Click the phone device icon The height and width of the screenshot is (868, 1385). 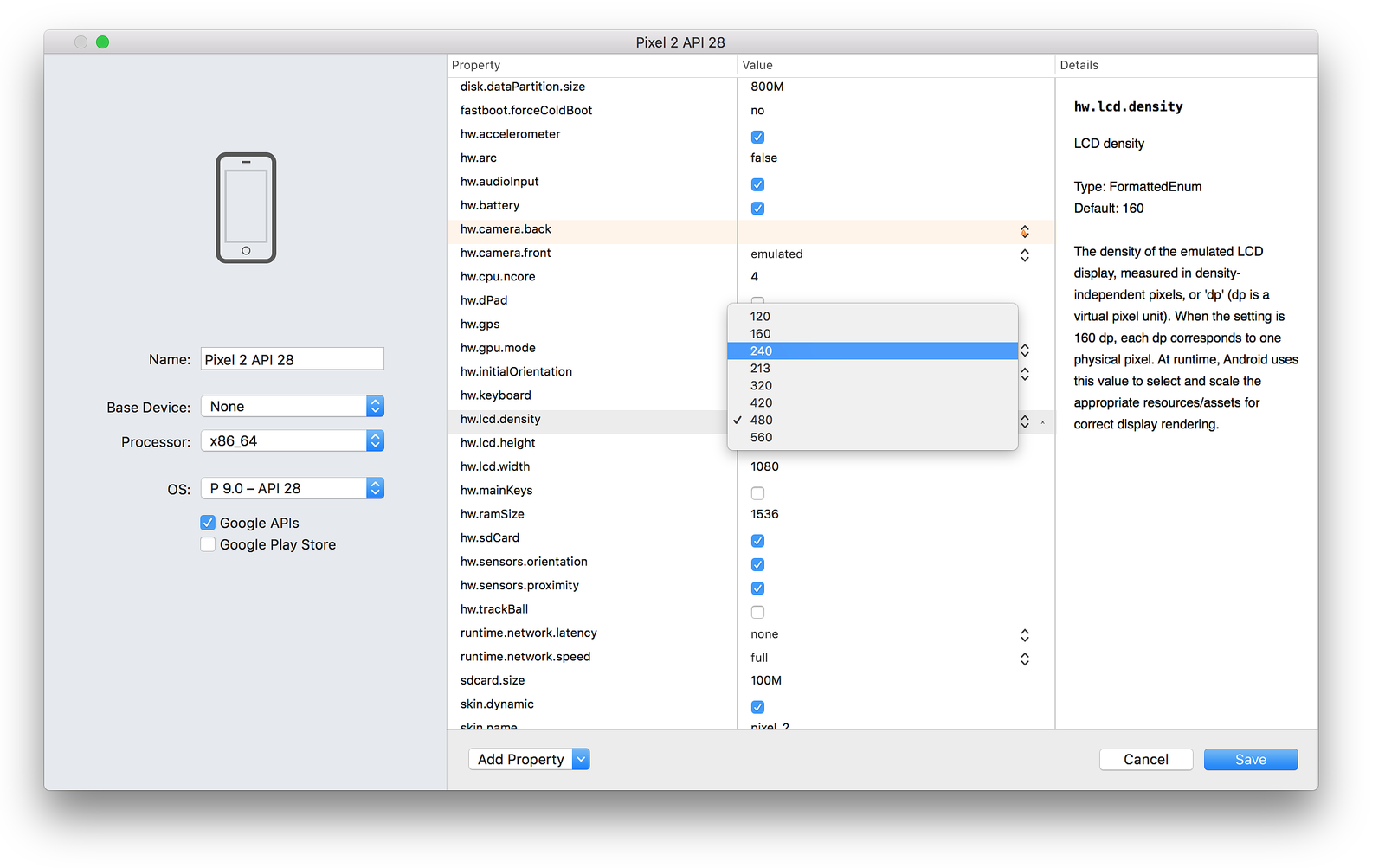click(x=246, y=208)
